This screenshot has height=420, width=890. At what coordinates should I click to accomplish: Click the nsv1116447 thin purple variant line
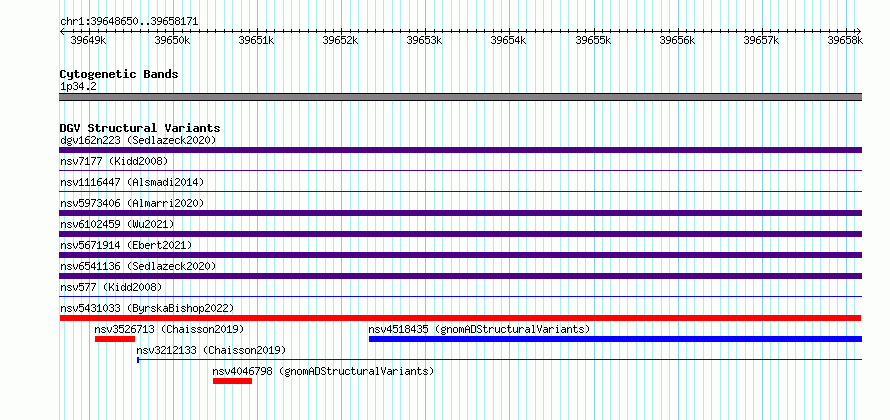click(x=460, y=192)
